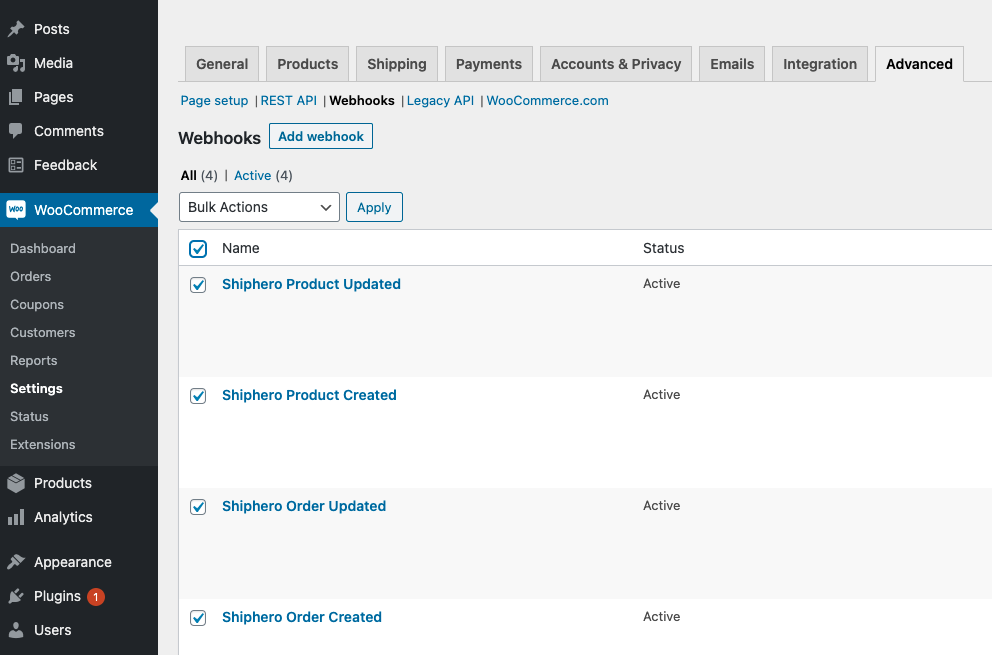Click the Feedback form icon
Screen dimensions: 992x655
point(16,165)
